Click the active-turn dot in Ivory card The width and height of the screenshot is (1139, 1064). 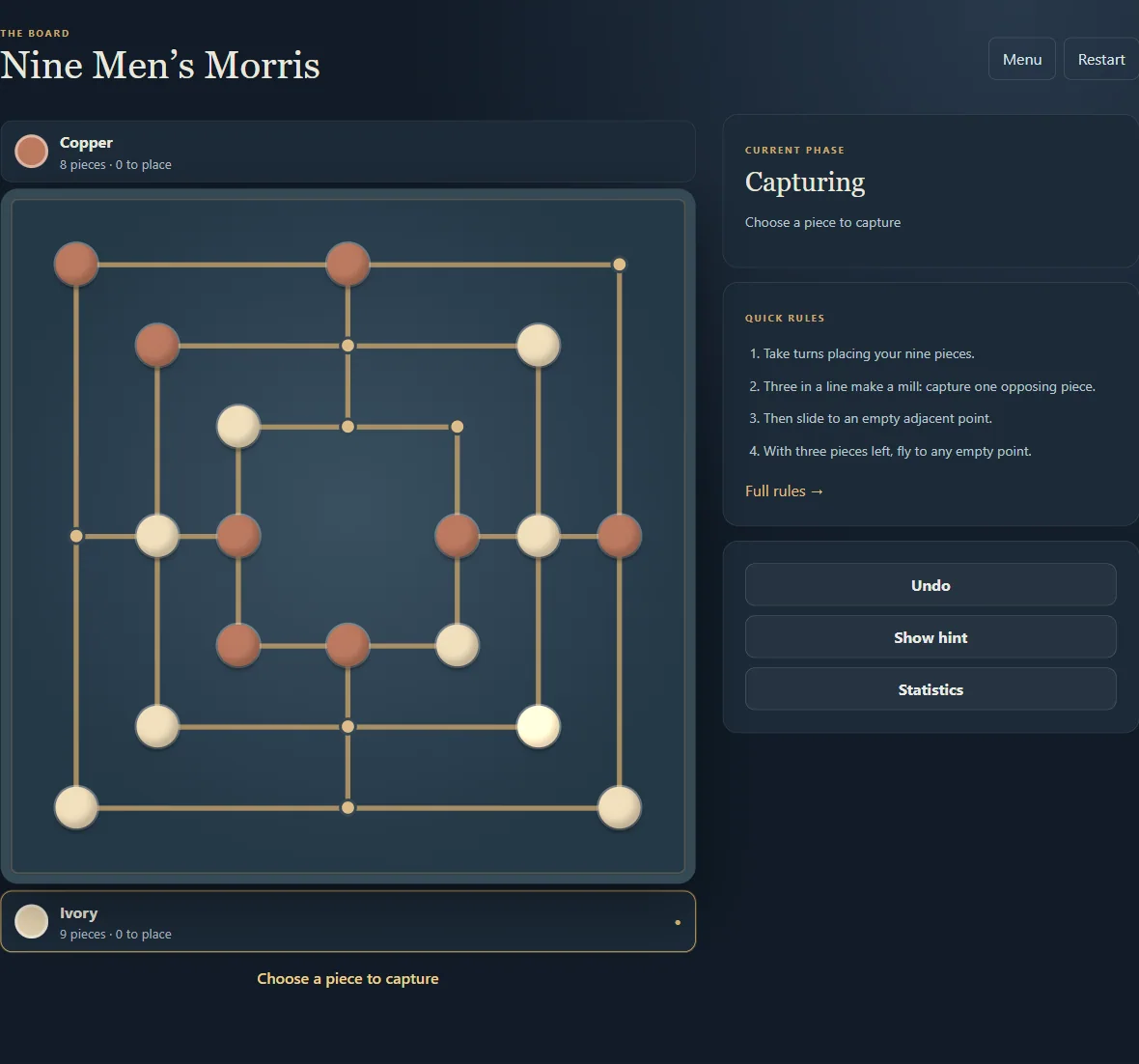(x=678, y=922)
